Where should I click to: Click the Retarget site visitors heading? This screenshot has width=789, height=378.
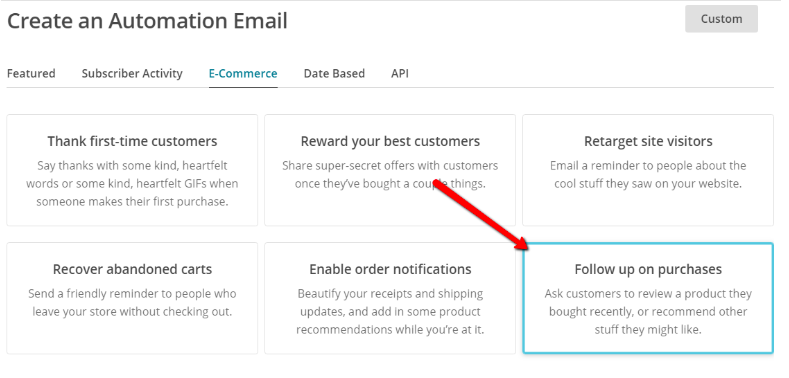click(x=648, y=141)
